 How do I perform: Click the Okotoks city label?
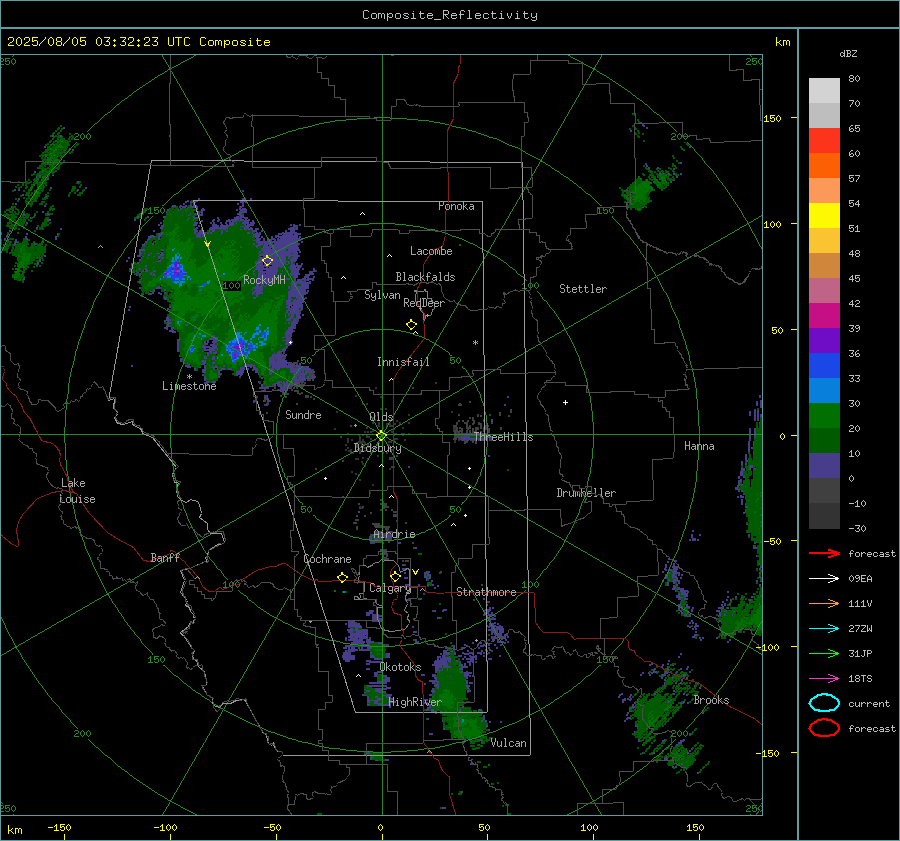coord(400,666)
